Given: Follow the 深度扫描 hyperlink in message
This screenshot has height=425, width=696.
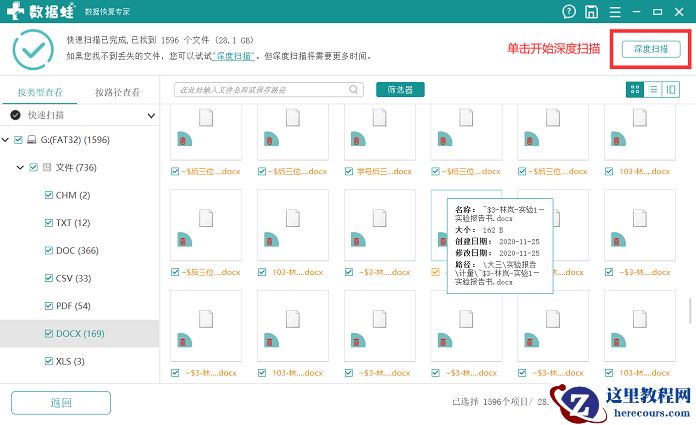Looking at the screenshot, I should point(233,56).
